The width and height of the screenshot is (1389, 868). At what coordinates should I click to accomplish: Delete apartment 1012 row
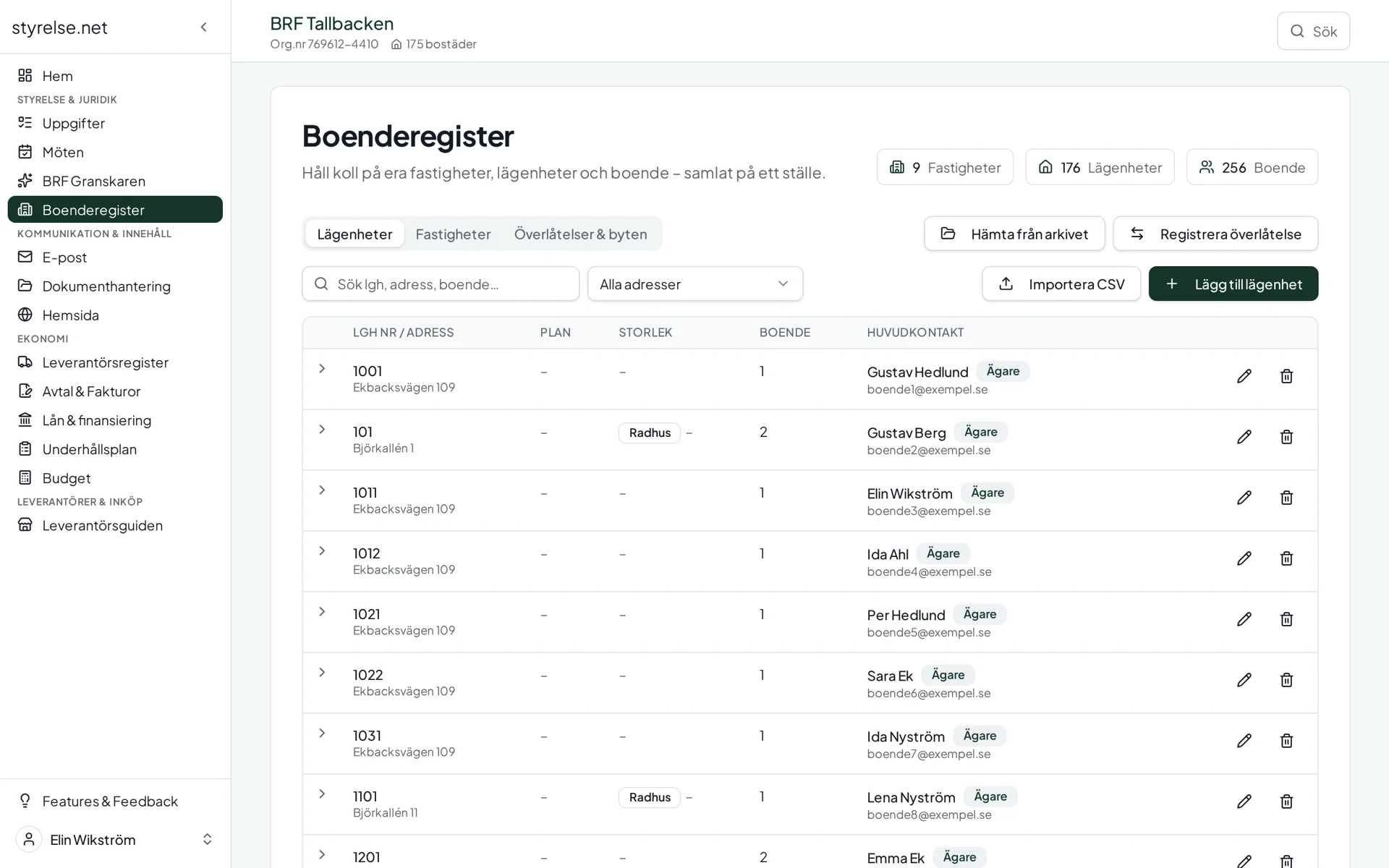click(1286, 558)
